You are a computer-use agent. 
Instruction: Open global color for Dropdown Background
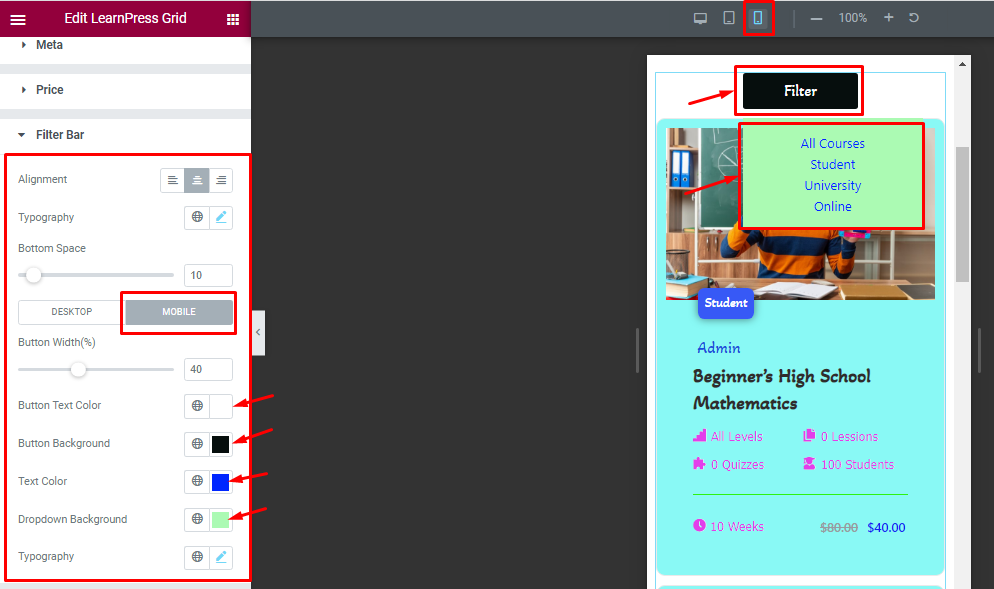(197, 519)
